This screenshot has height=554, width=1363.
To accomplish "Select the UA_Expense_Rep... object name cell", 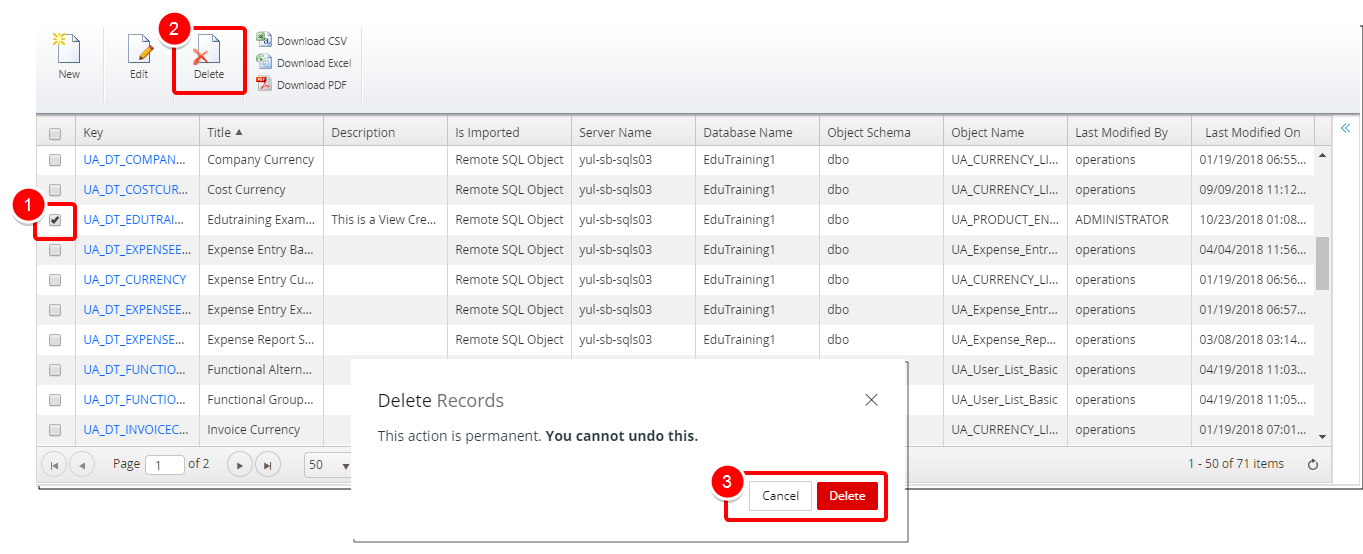I will click(x=1005, y=340).
